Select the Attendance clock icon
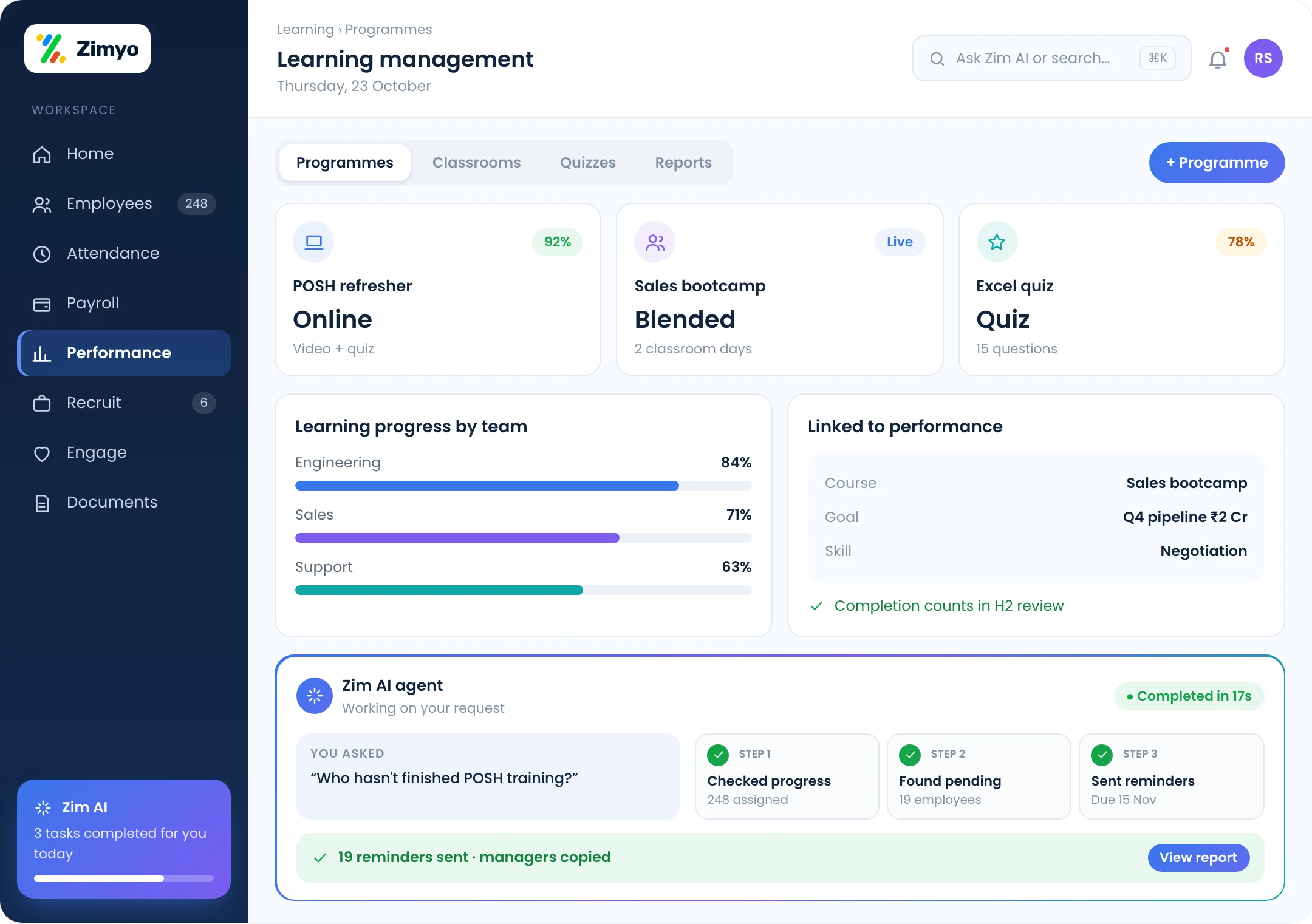 pos(42,254)
